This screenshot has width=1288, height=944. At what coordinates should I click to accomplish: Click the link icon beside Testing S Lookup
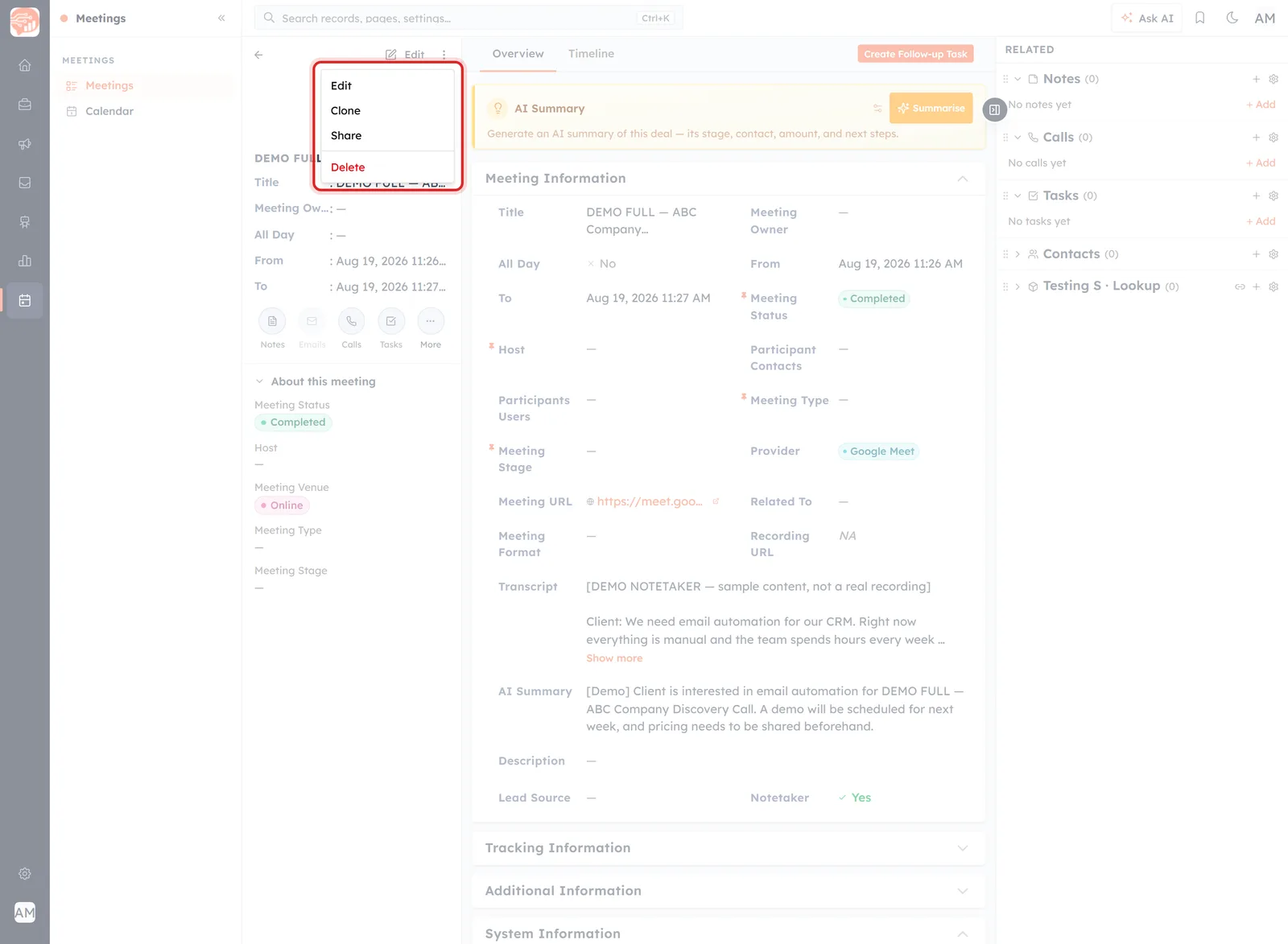coord(1240,286)
